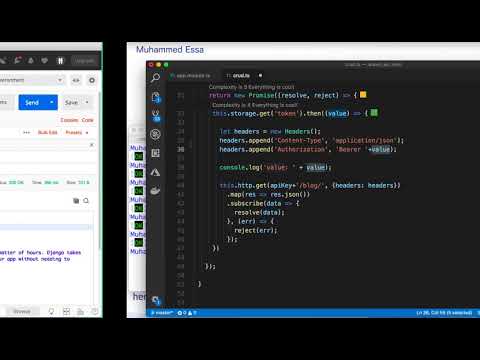This screenshot has height=360, width=480.
Task: Click the settings gear in the activity bar
Action: (156, 300)
